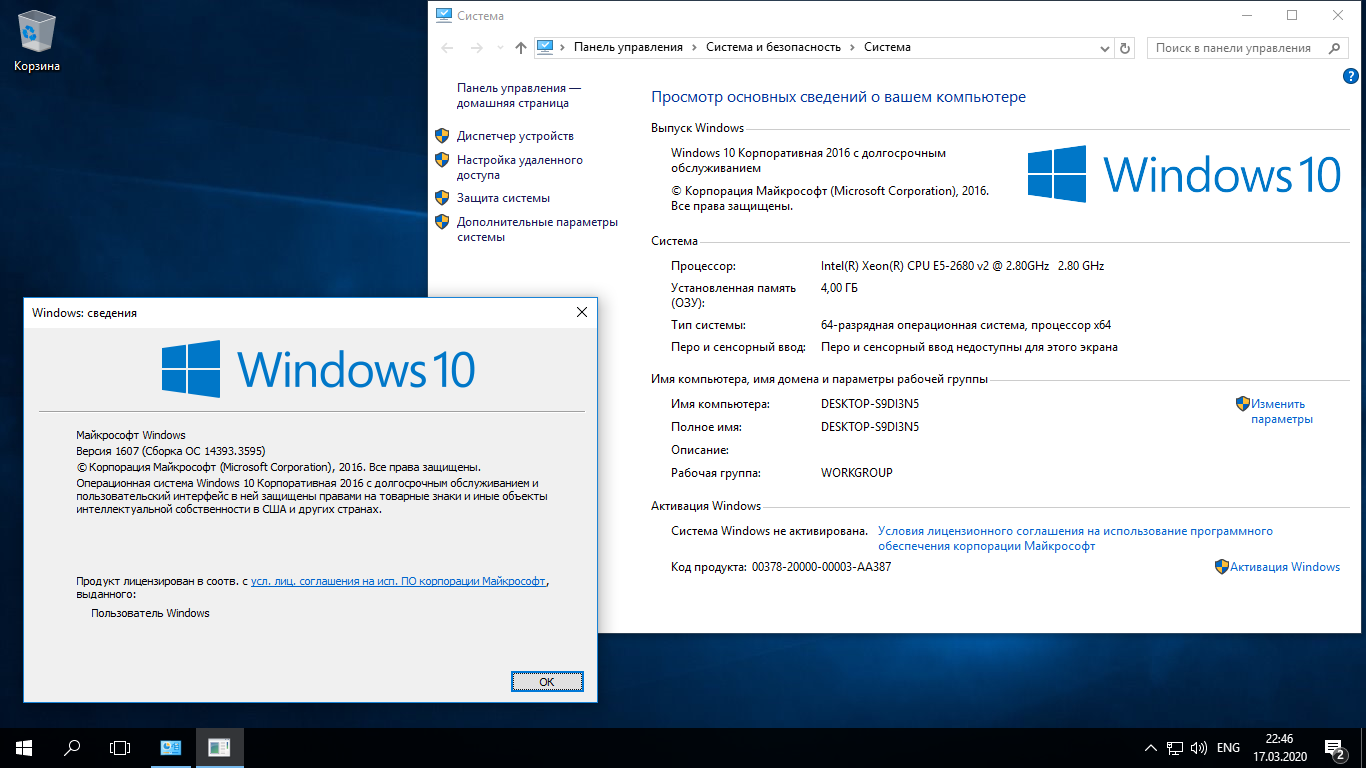1366x768 pixels.
Task: Click Активация Windows link
Action: click(1285, 567)
